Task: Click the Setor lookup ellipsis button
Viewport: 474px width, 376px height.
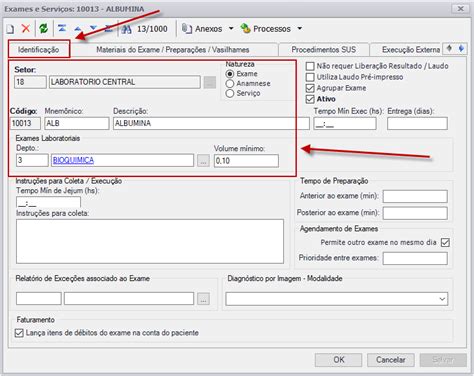Action: point(210,82)
